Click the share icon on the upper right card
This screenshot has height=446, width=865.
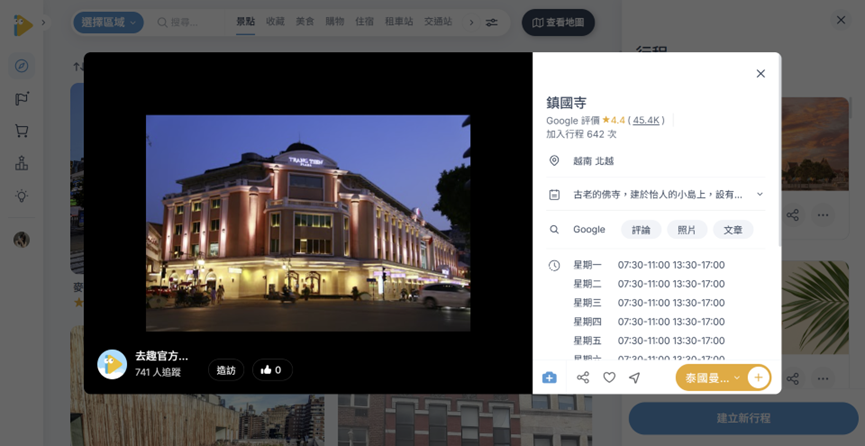[x=793, y=215]
